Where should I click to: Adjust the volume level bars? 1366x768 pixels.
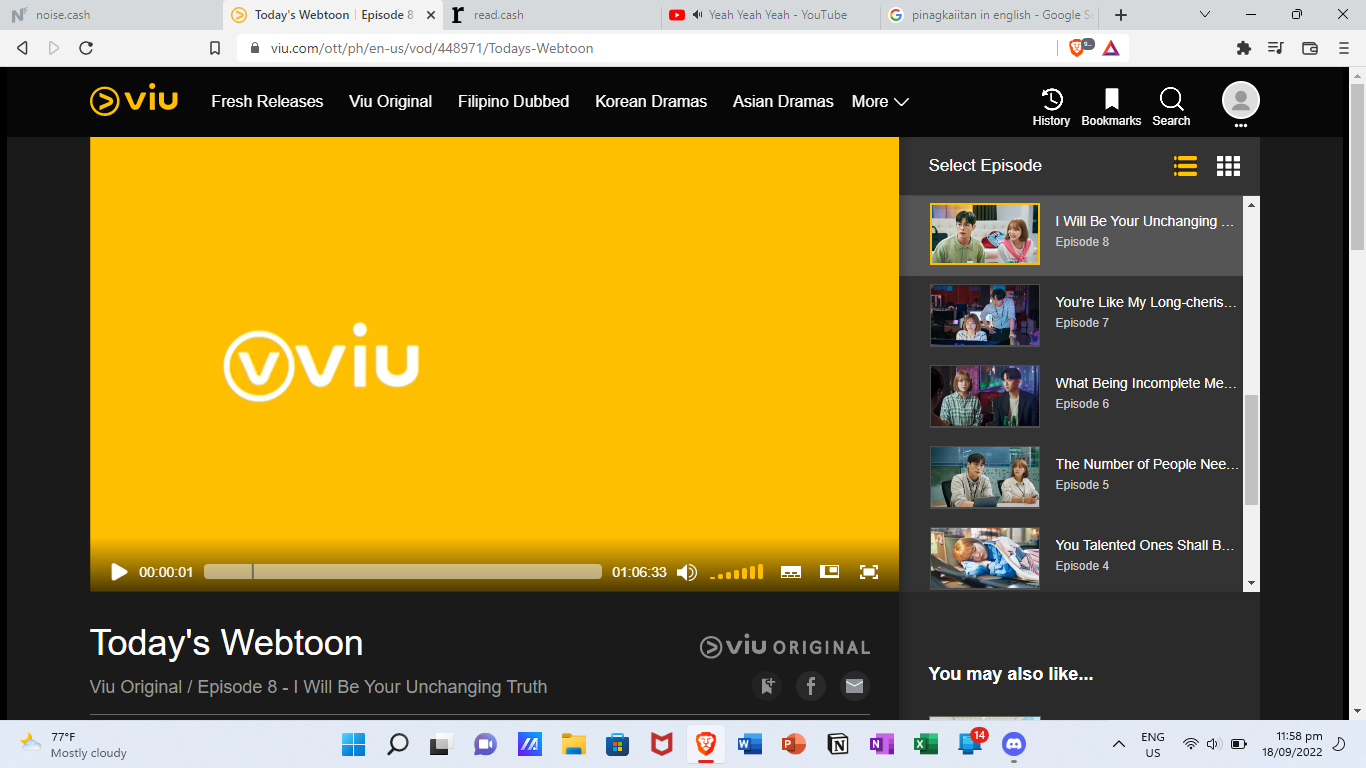[737, 572]
